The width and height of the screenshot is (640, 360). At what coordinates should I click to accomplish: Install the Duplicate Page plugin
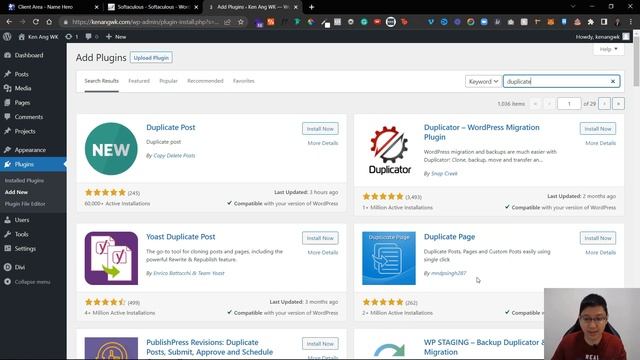click(598, 238)
